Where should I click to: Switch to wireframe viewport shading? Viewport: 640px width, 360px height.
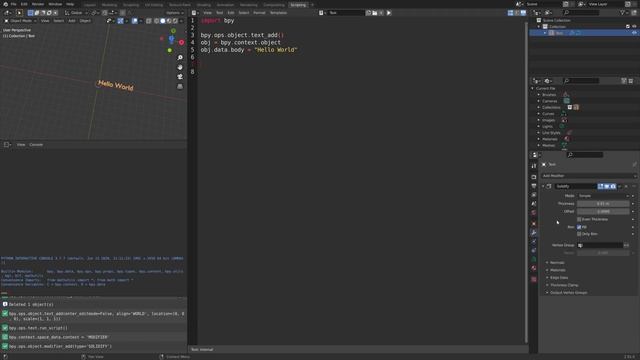click(x=156, y=20)
